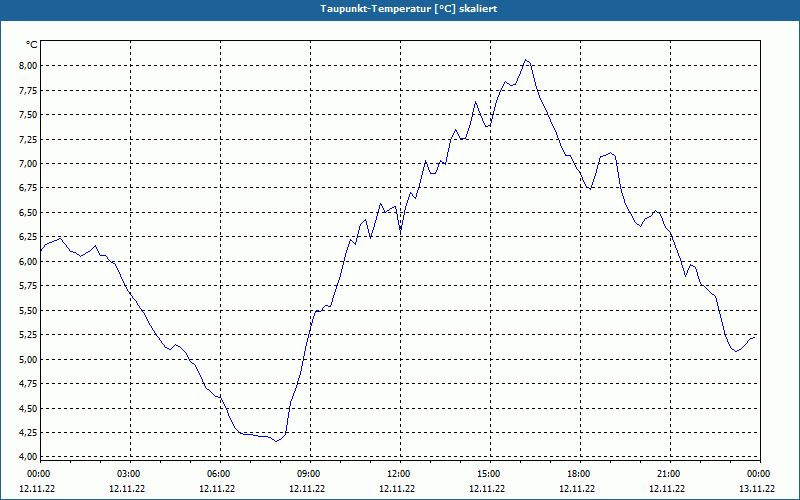Click the 00:00 label above 13.11.22

759,473
